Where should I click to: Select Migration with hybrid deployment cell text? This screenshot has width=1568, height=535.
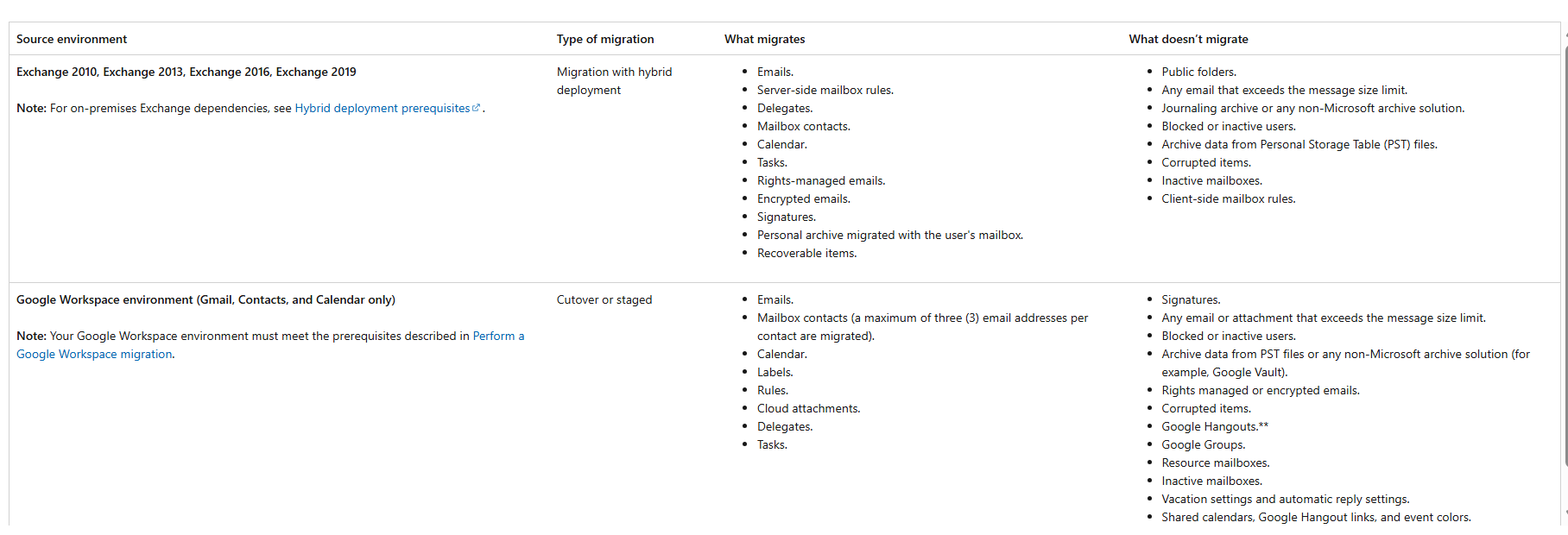click(614, 81)
